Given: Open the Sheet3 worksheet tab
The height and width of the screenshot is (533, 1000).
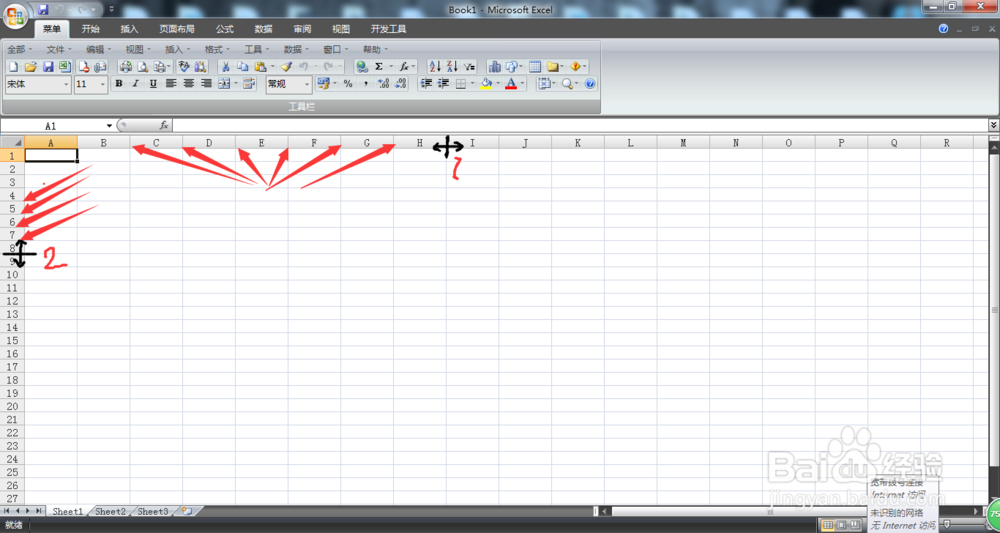Looking at the screenshot, I should [x=153, y=511].
